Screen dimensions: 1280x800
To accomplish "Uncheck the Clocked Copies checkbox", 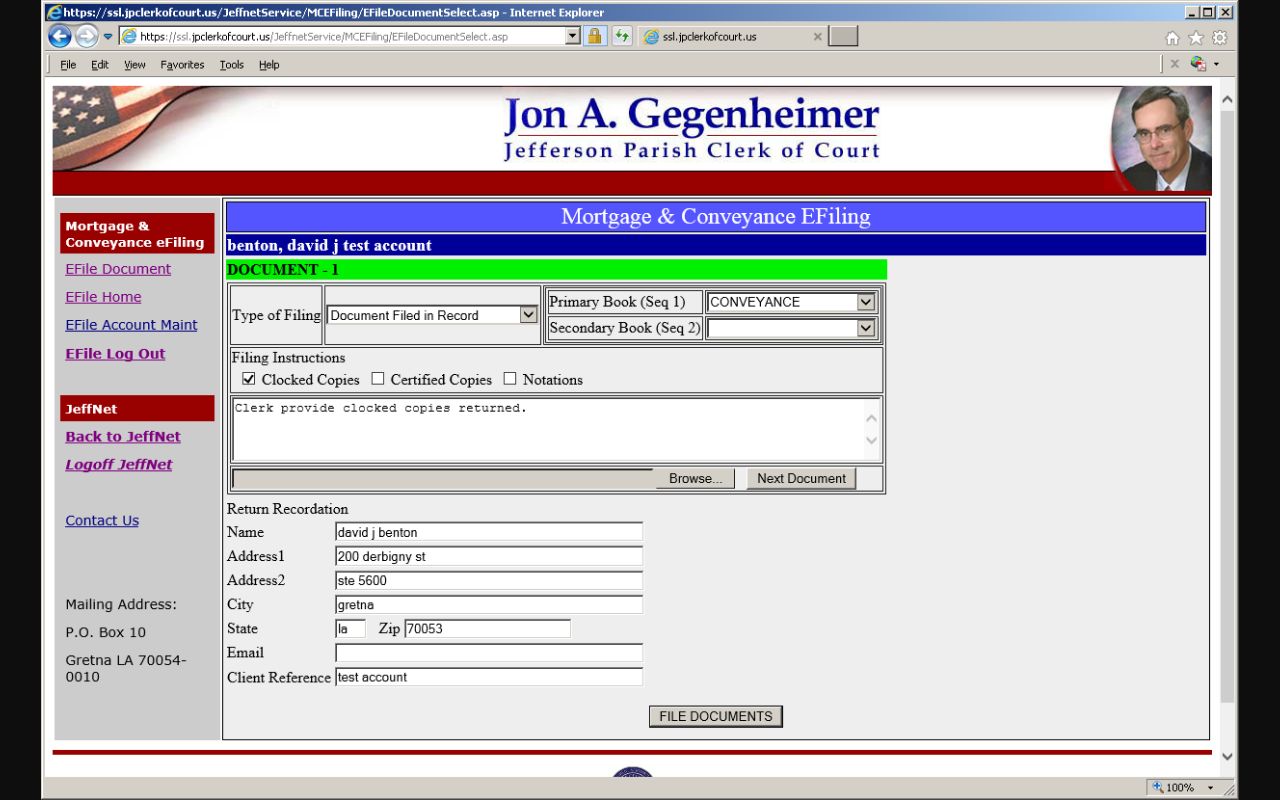I will click(x=249, y=379).
